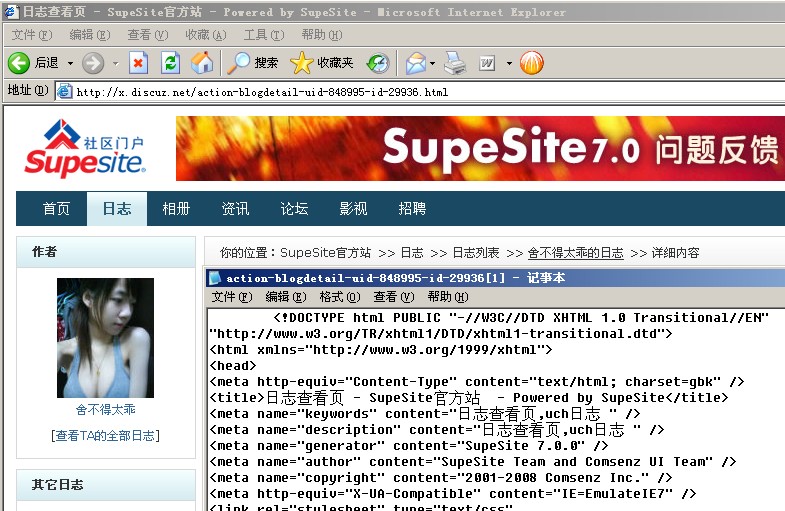Click the Notepad title bar text
The image size is (785, 511).
click(396, 278)
